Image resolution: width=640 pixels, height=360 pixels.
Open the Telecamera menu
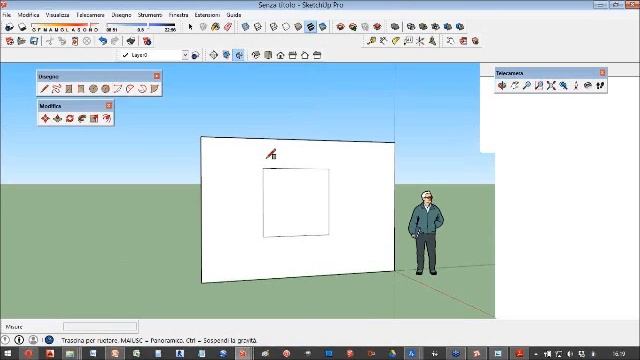(x=90, y=15)
